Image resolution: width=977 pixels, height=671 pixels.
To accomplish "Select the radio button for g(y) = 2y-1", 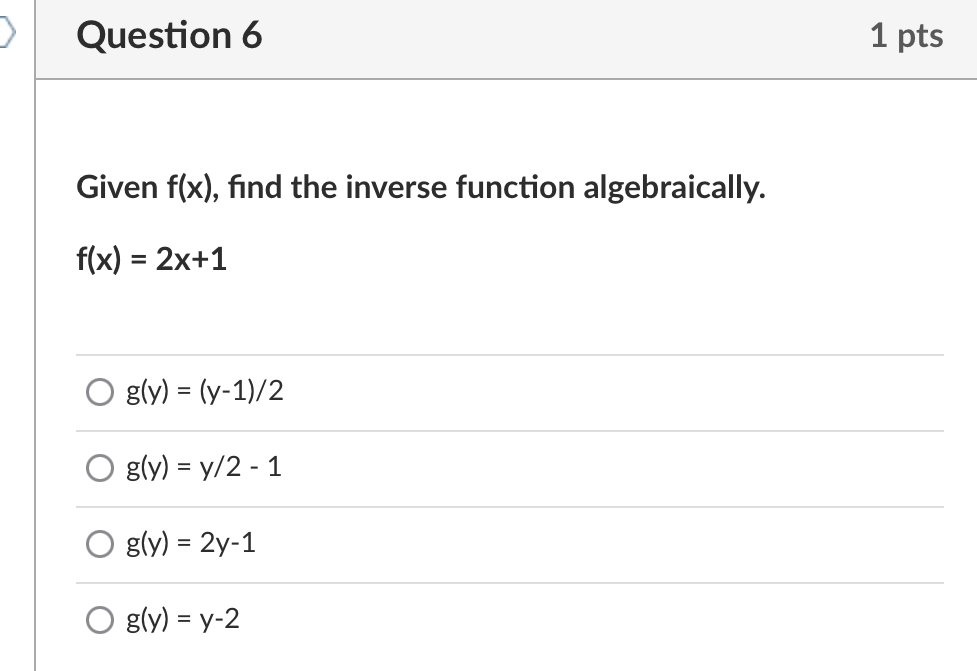I will pyautogui.click(x=100, y=543).
